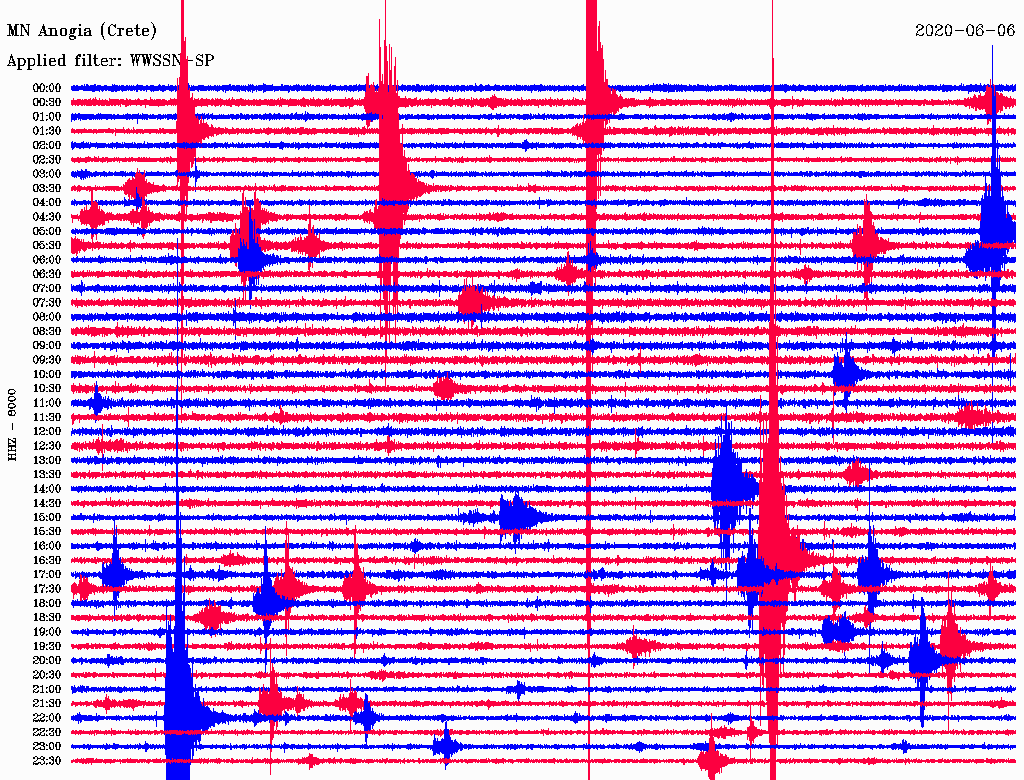Select the 11:30 time label
The image size is (1024, 780).
47,417
